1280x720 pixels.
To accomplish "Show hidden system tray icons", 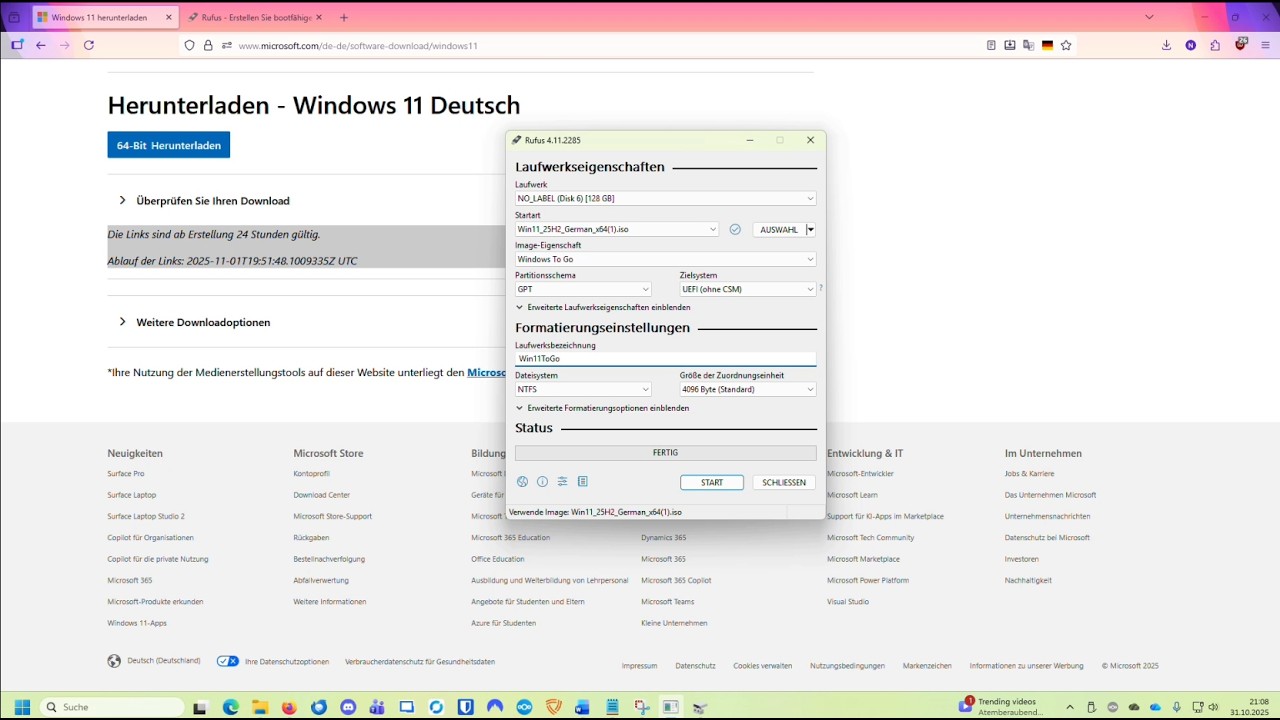I will click(x=1070, y=707).
